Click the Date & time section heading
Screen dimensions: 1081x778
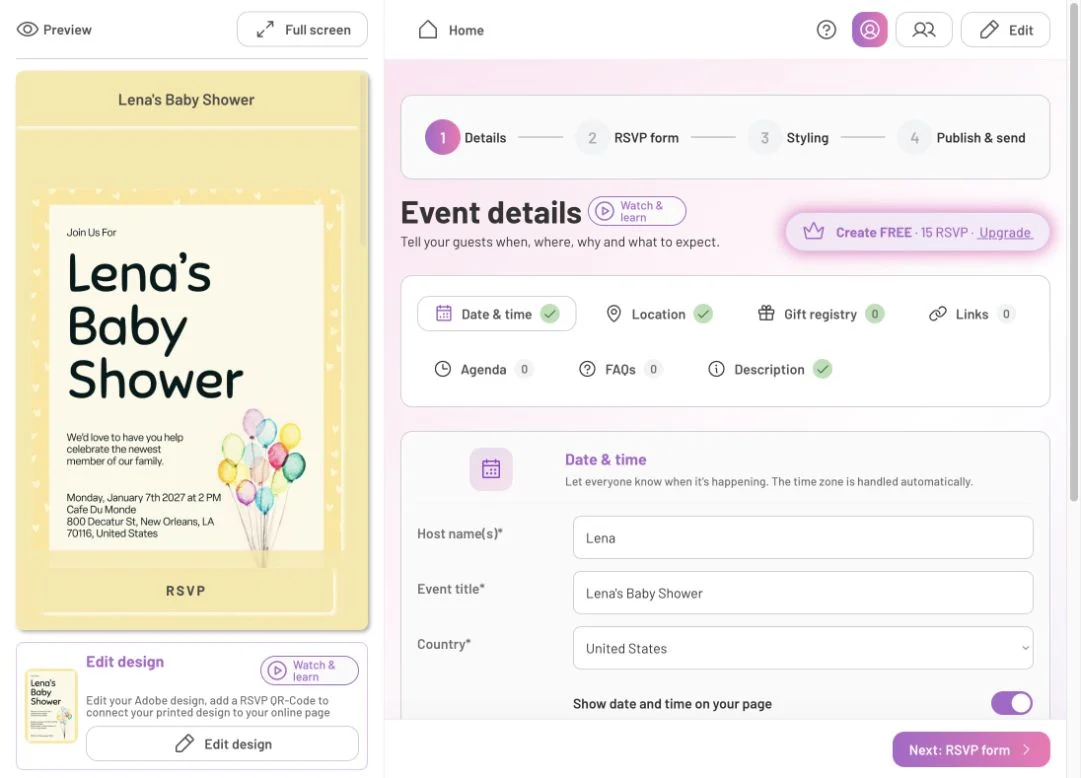pyautogui.click(x=605, y=459)
